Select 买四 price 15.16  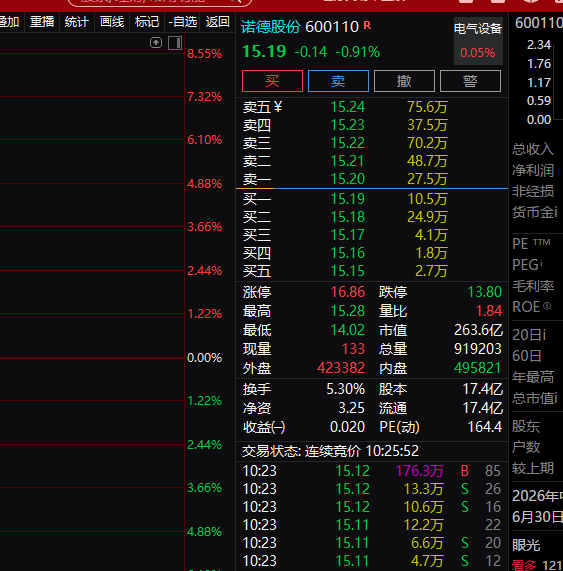pos(347,253)
